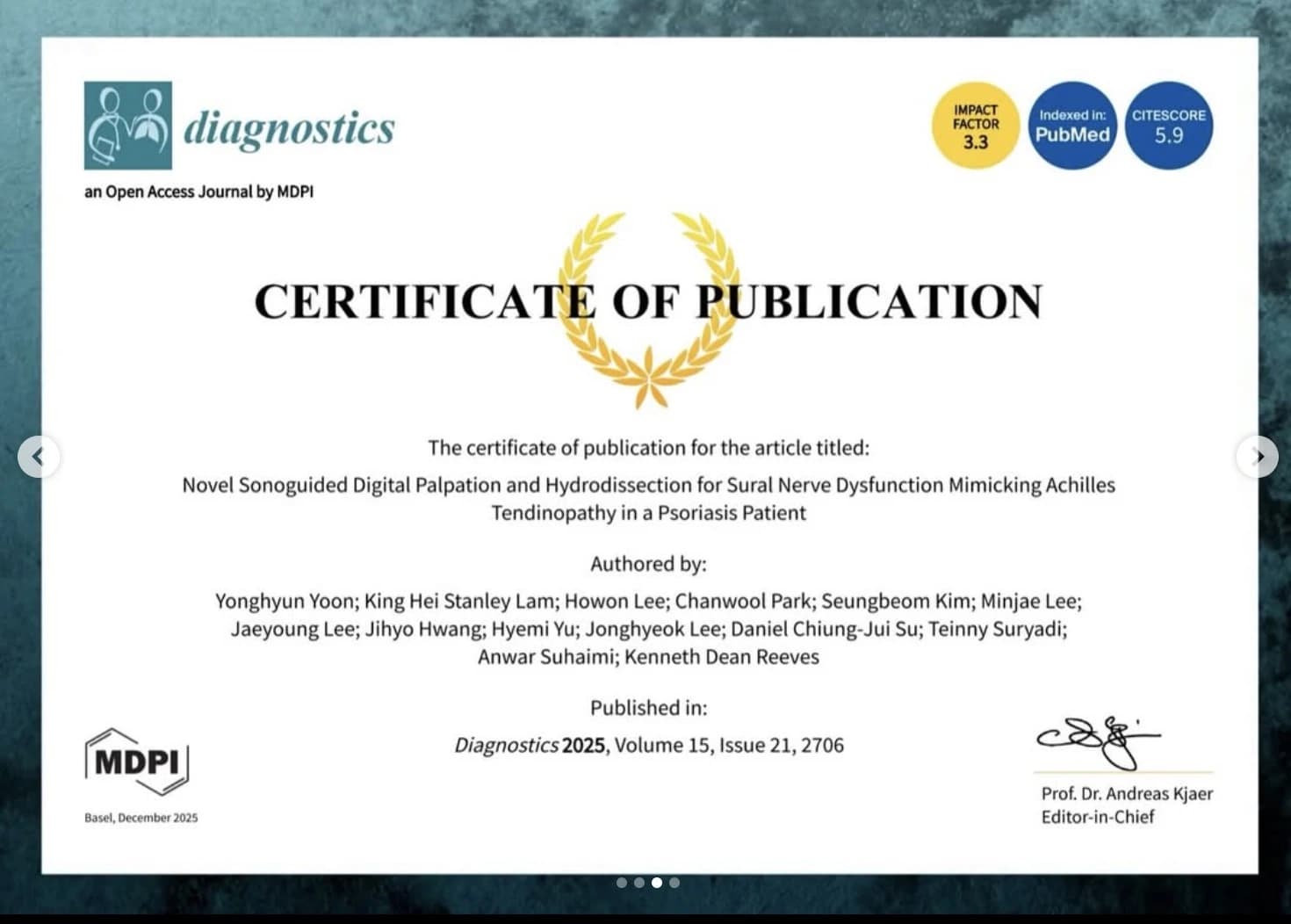Click author name 'Seungbeom Kim'
Screen dimensions: 1291x924
(896, 602)
